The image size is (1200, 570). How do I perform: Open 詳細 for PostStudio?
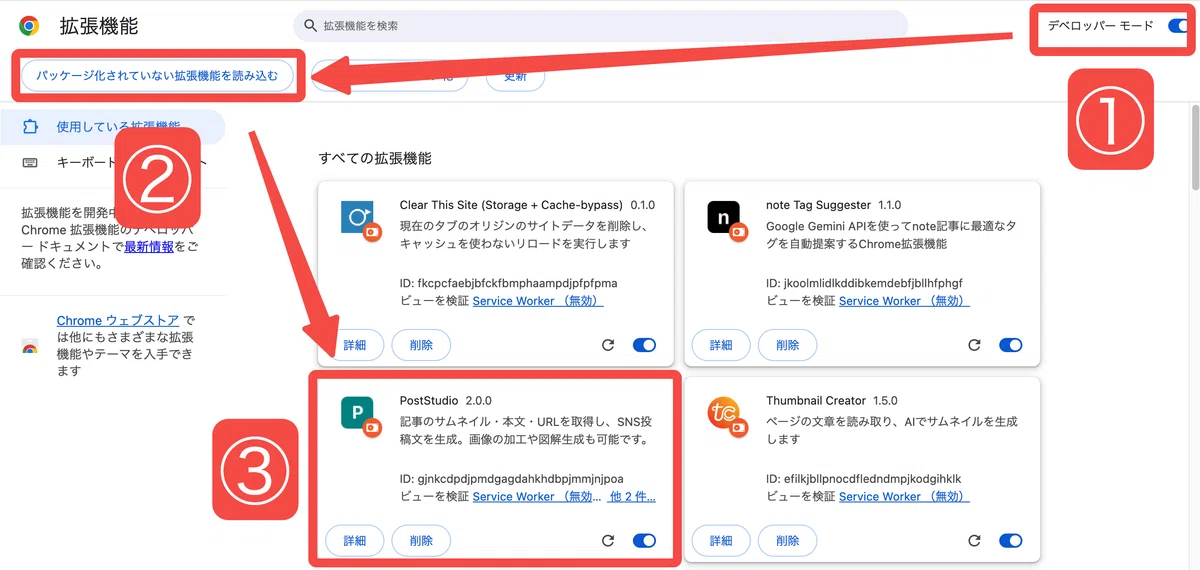355,541
